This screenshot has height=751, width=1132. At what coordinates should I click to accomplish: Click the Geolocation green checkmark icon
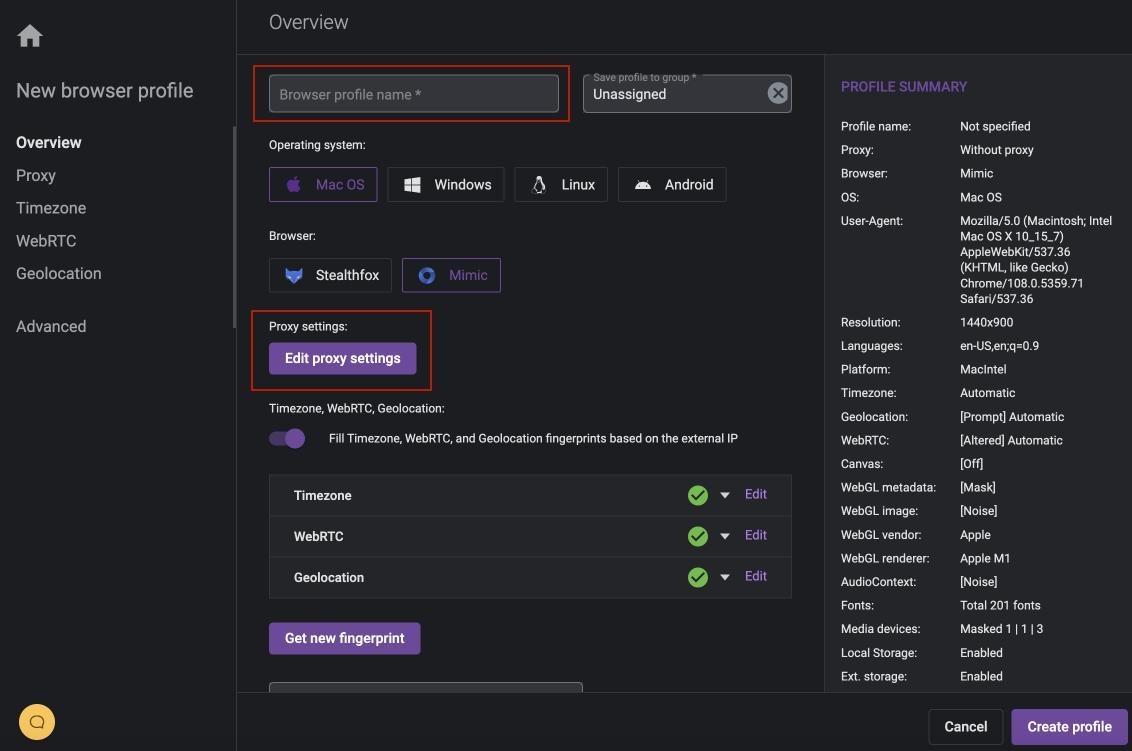click(x=697, y=578)
